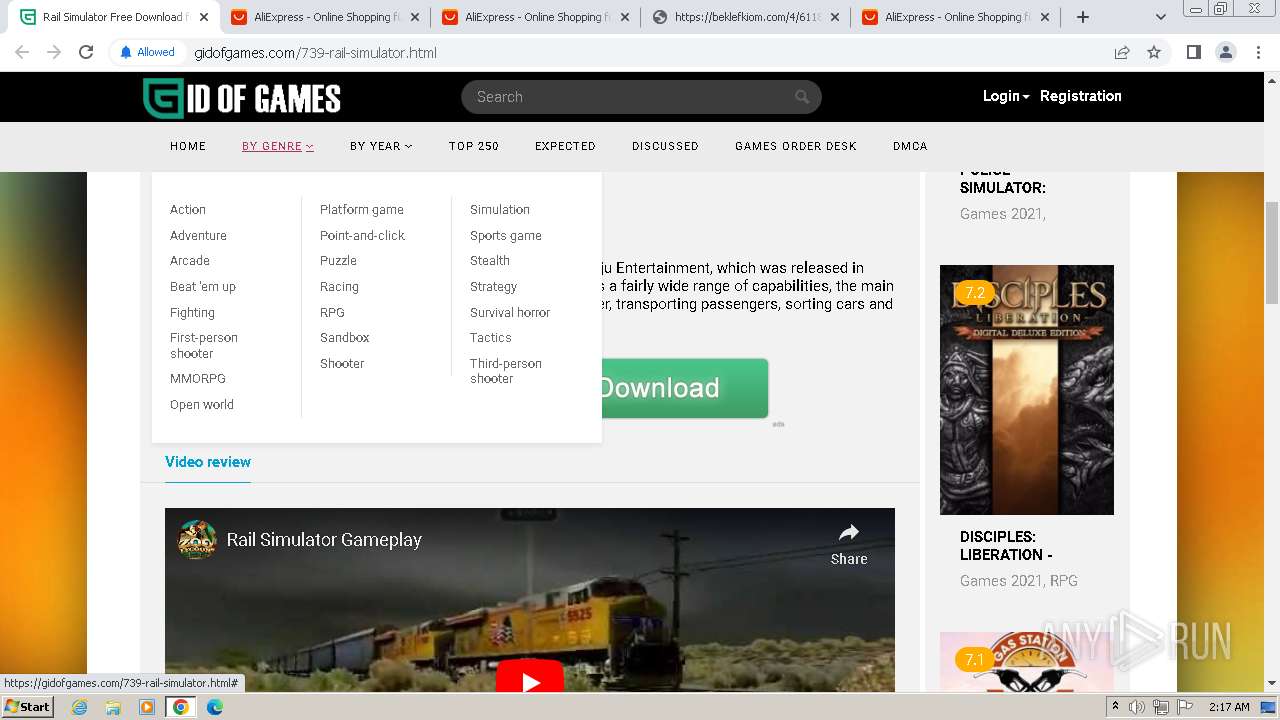The image size is (1280, 720).
Task: Open the Login dropdown
Action: tap(1006, 96)
